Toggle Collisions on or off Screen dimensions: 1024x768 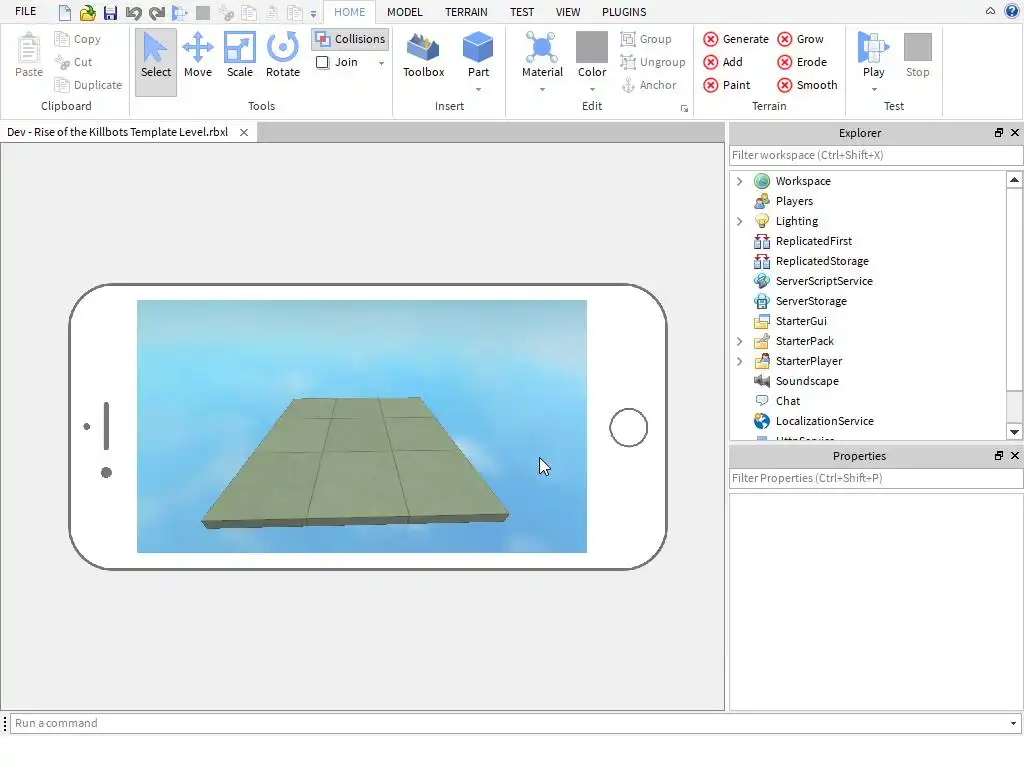coord(350,39)
